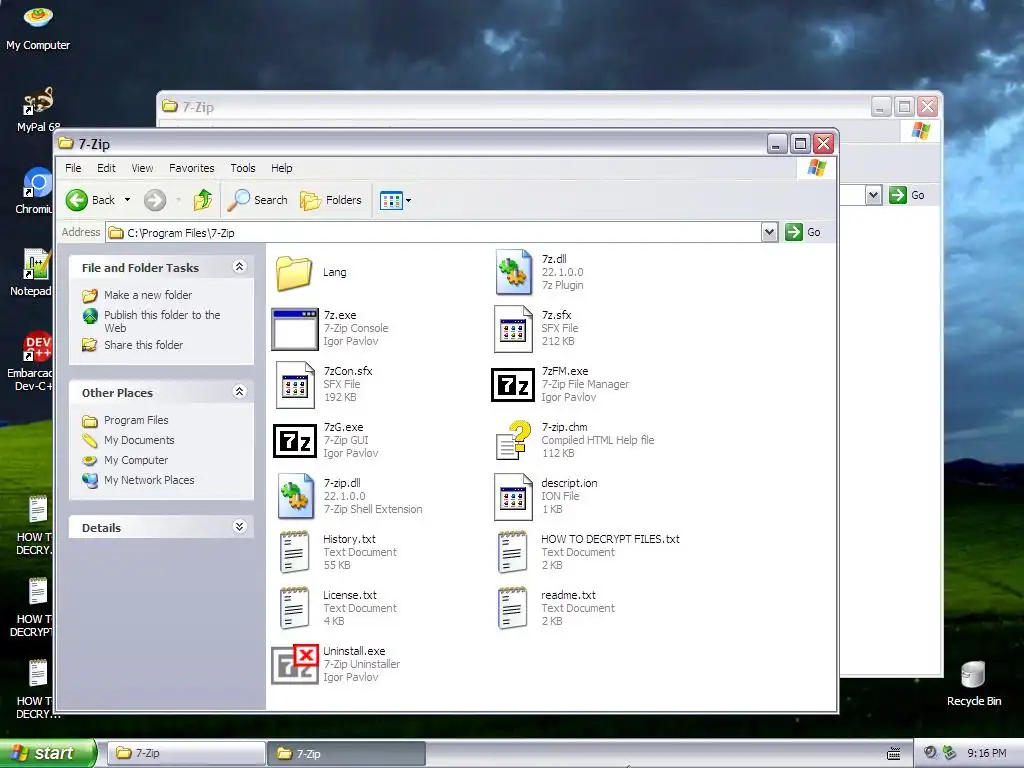Screen dimensions: 1024x768
Task: Select the 7zFM.exe File Manager icon
Action: coord(513,385)
